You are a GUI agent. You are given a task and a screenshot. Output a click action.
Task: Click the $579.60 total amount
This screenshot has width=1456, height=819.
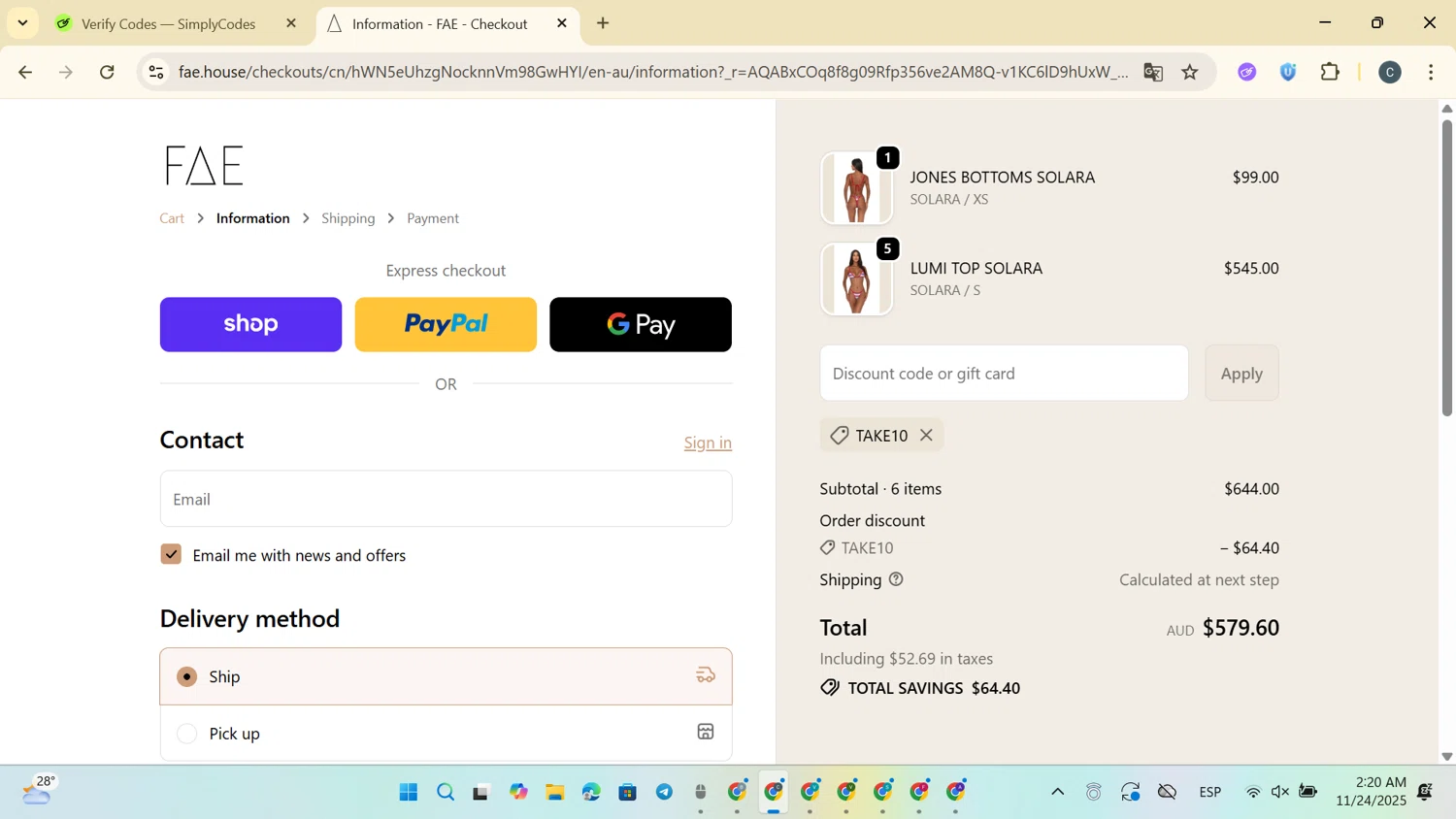(1241, 628)
